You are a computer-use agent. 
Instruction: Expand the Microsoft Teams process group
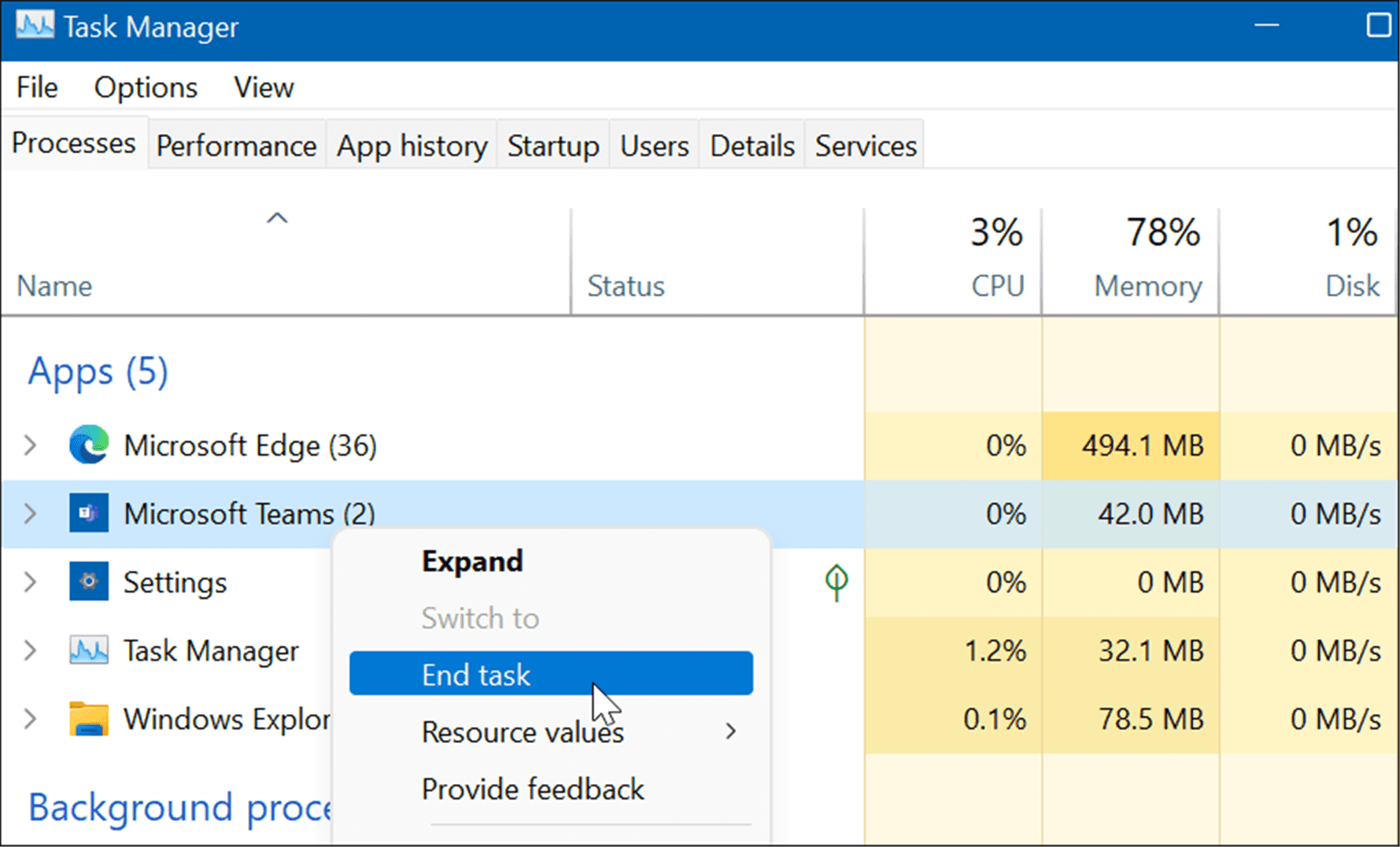coord(30,513)
